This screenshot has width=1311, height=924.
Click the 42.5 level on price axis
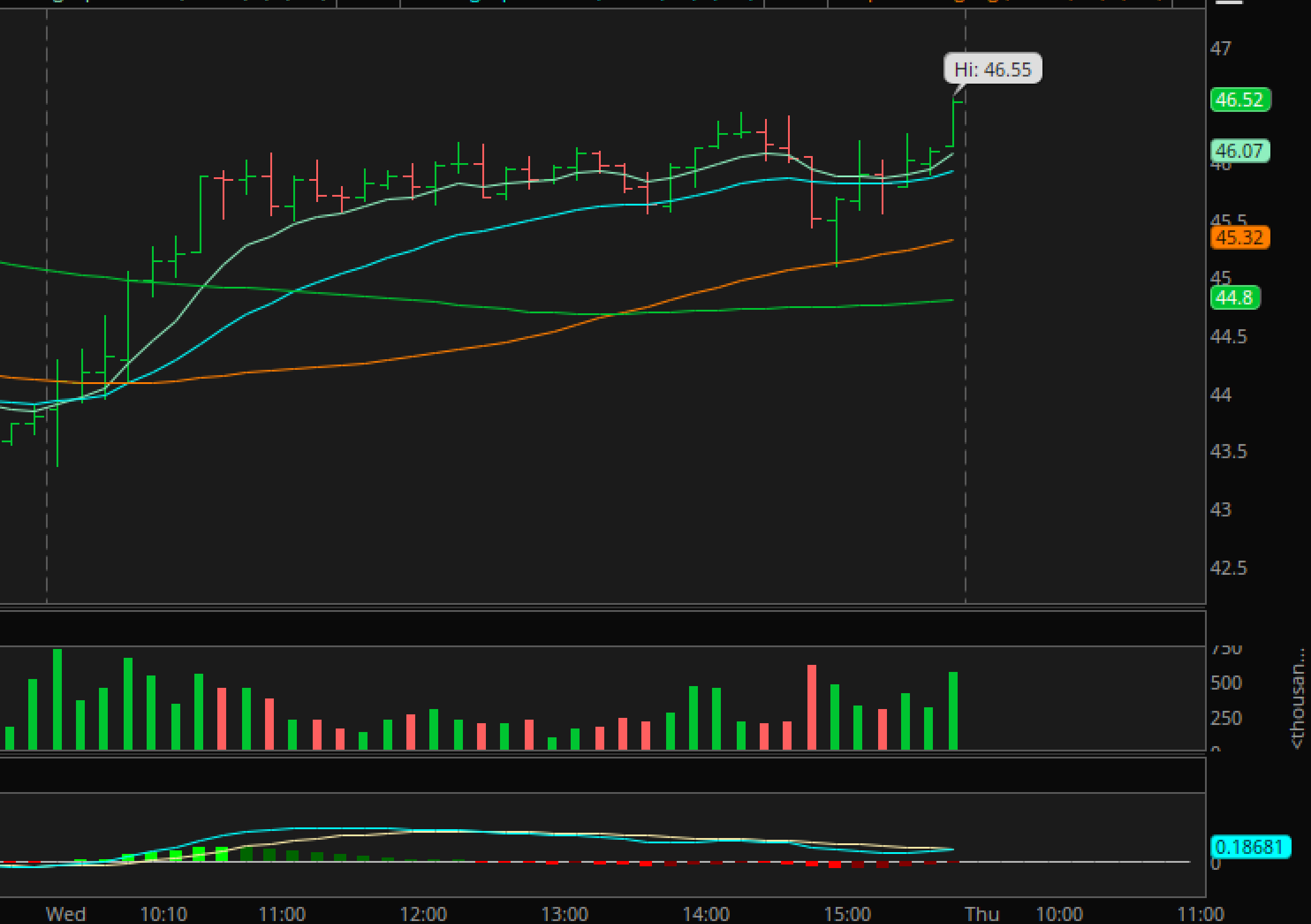click(1228, 568)
